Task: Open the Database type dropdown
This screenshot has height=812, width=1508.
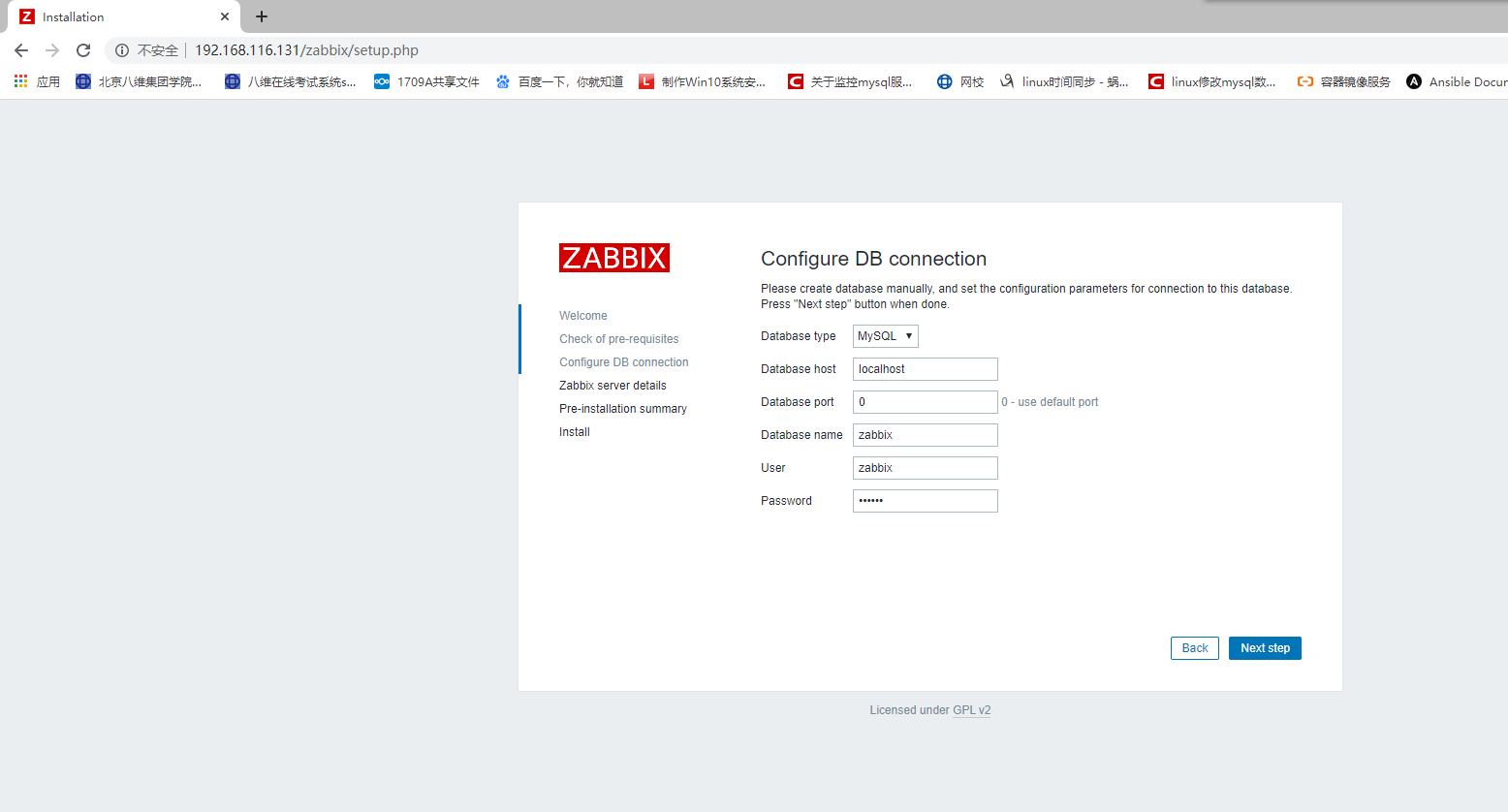Action: (x=886, y=336)
